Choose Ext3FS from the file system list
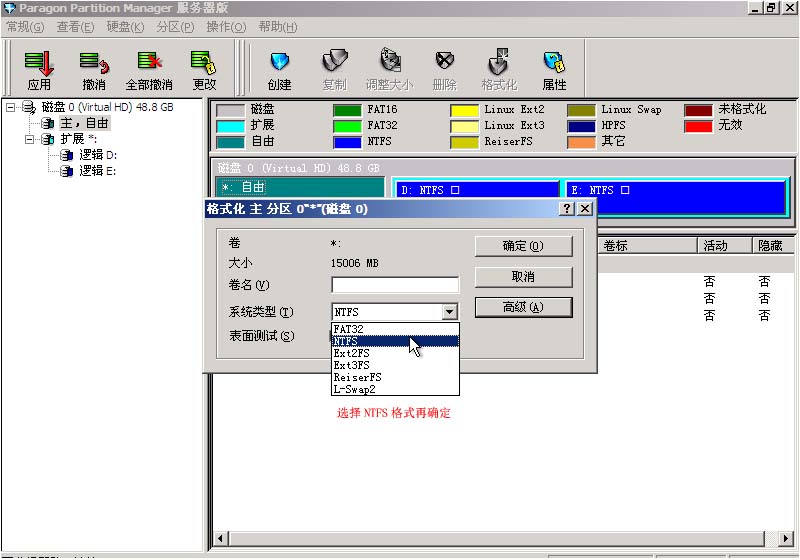The width and height of the screenshot is (800, 560). 395,365
